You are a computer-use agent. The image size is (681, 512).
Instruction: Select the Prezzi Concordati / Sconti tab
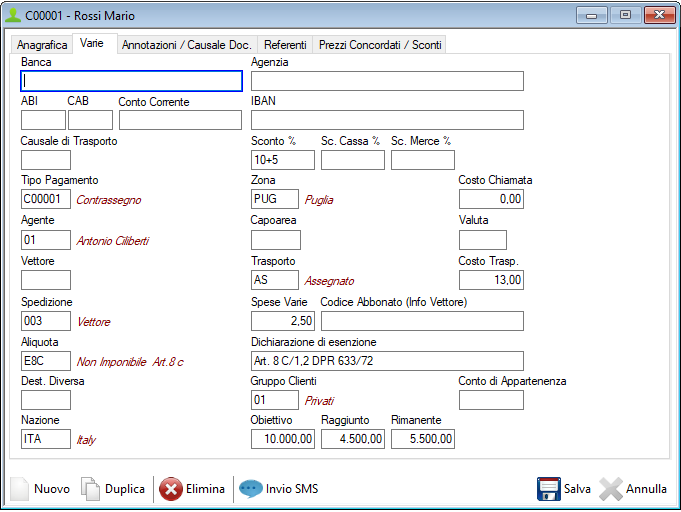click(x=379, y=45)
